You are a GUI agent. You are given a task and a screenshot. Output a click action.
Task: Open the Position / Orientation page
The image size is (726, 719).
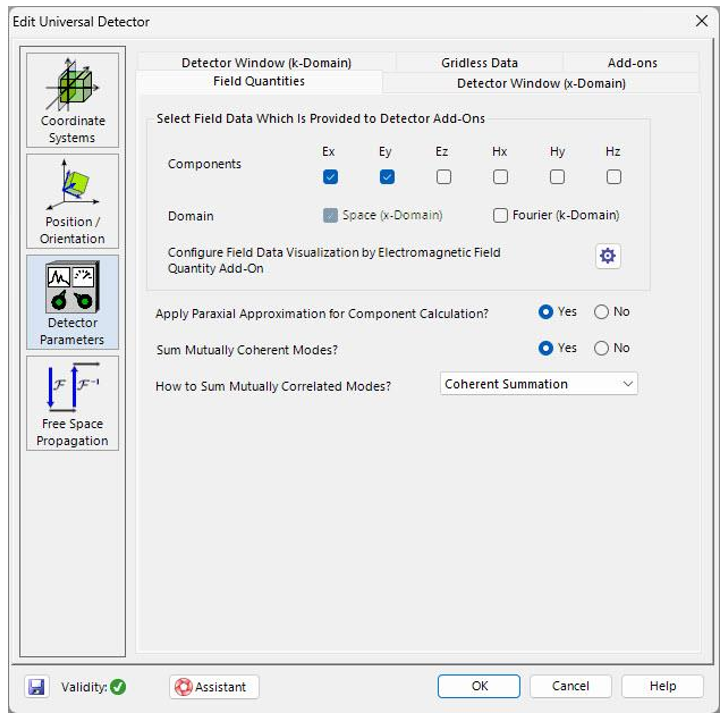(72, 201)
